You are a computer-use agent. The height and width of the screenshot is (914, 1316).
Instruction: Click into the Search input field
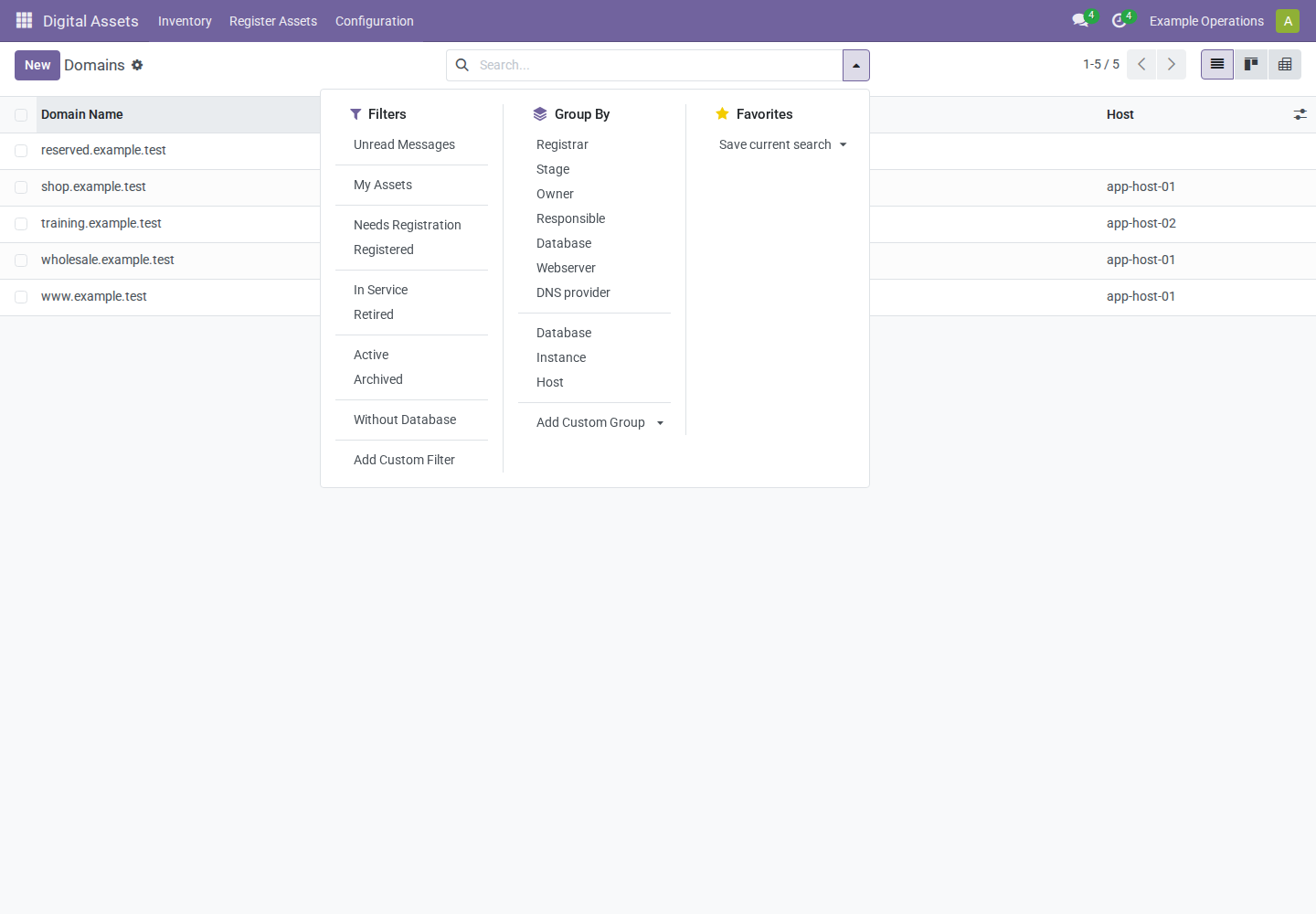[658, 65]
